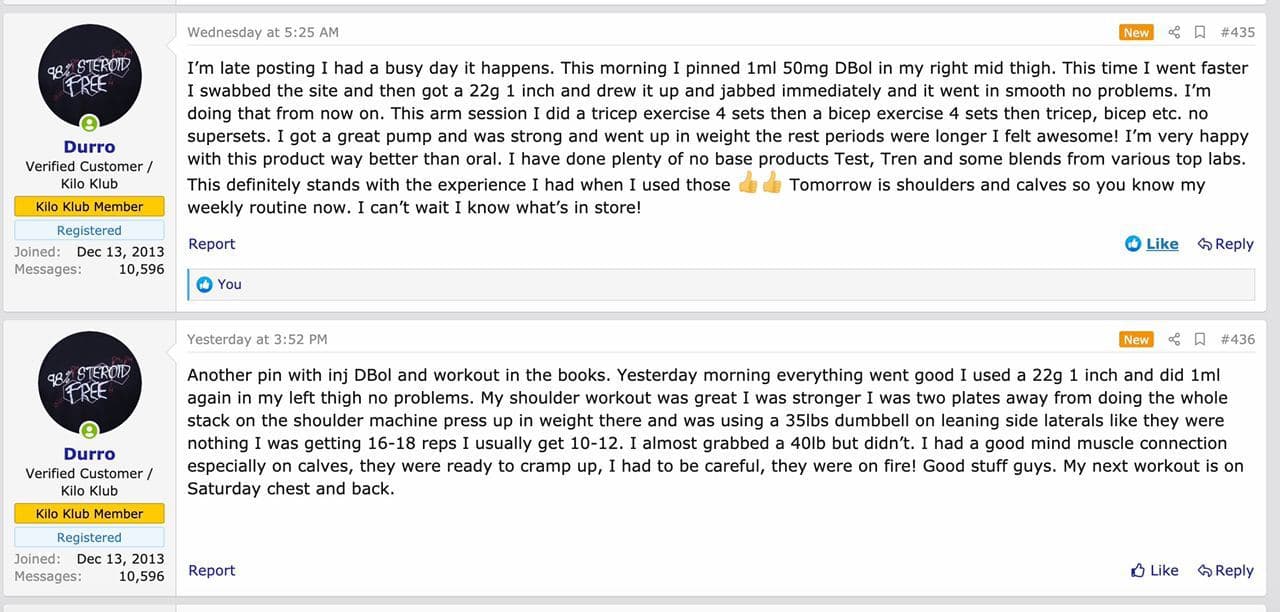Click the thumbs-up reaction icon beside 'You'
The width and height of the screenshot is (1280, 612).
(x=205, y=284)
